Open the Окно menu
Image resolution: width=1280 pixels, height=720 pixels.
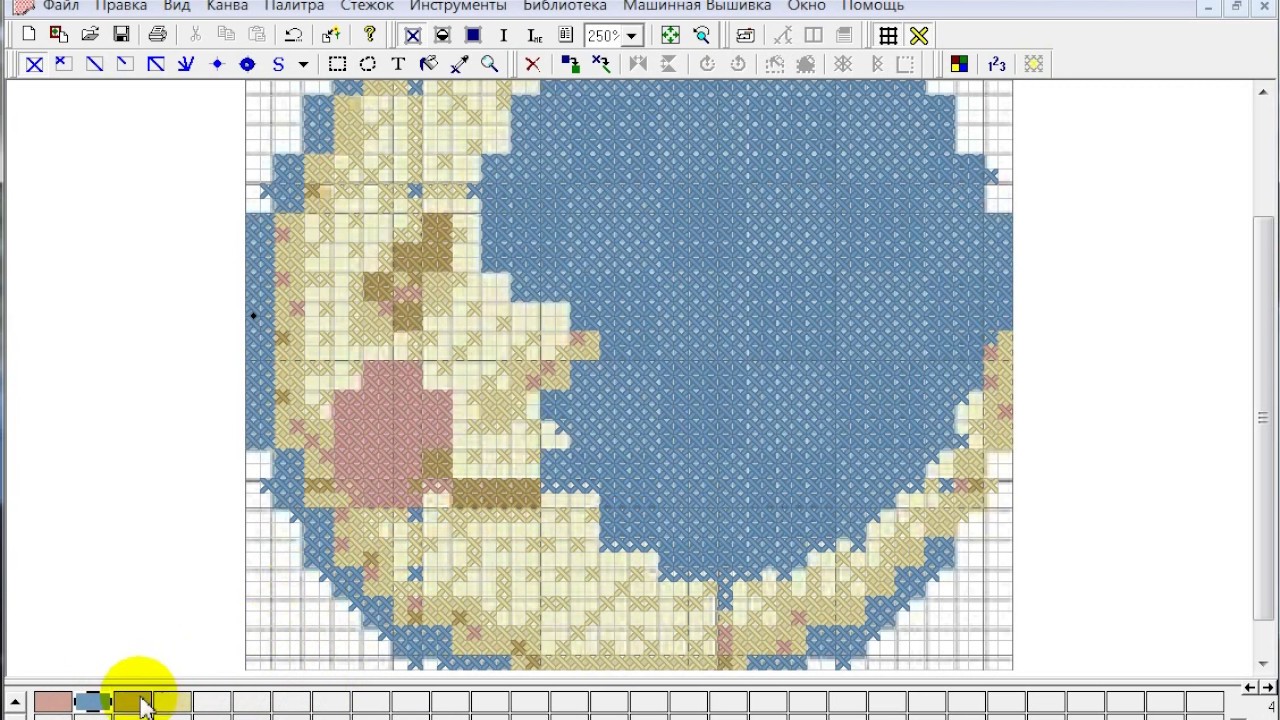coord(807,6)
